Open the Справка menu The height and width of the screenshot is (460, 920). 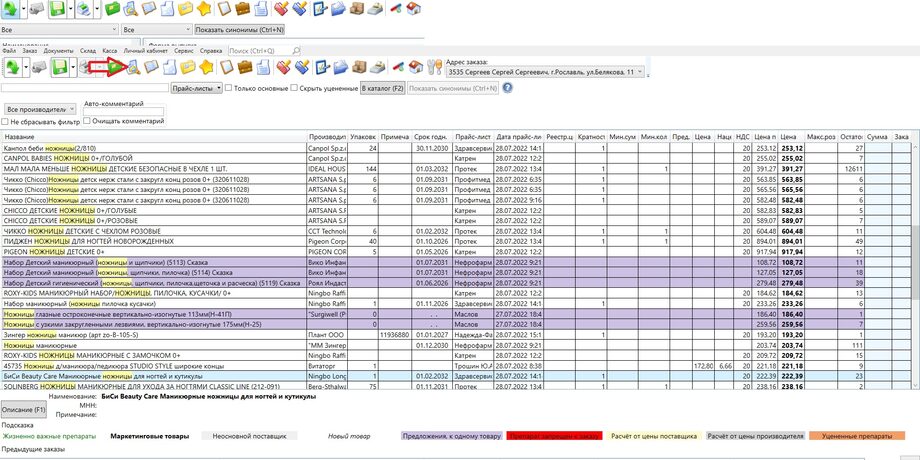click(211, 51)
